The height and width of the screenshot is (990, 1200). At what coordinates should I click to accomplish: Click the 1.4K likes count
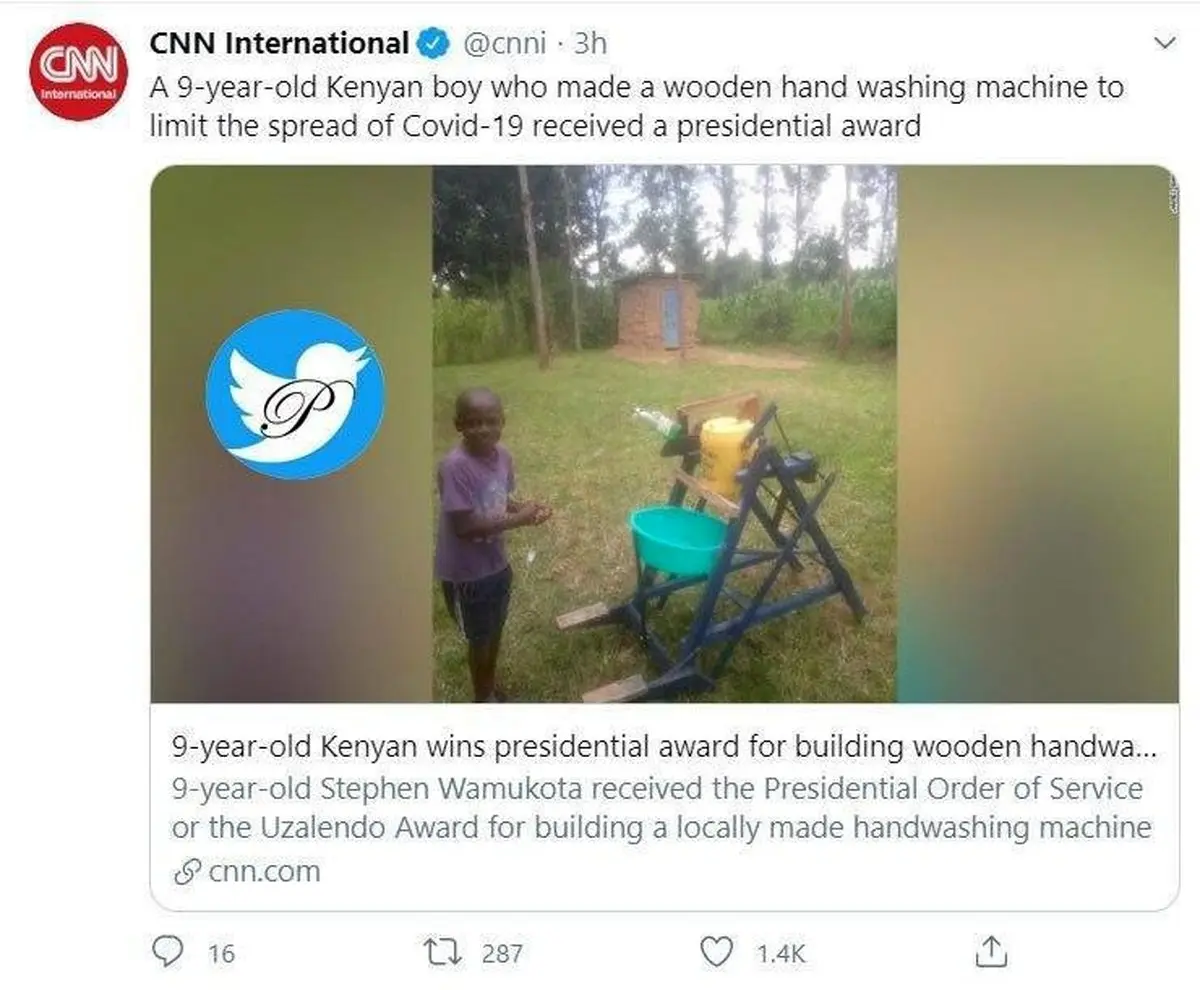pos(781,953)
